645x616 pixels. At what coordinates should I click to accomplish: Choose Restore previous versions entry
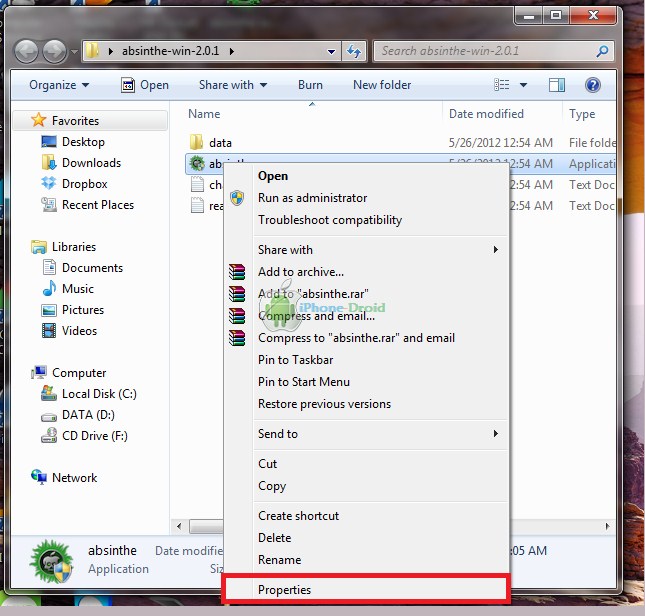click(366, 404)
